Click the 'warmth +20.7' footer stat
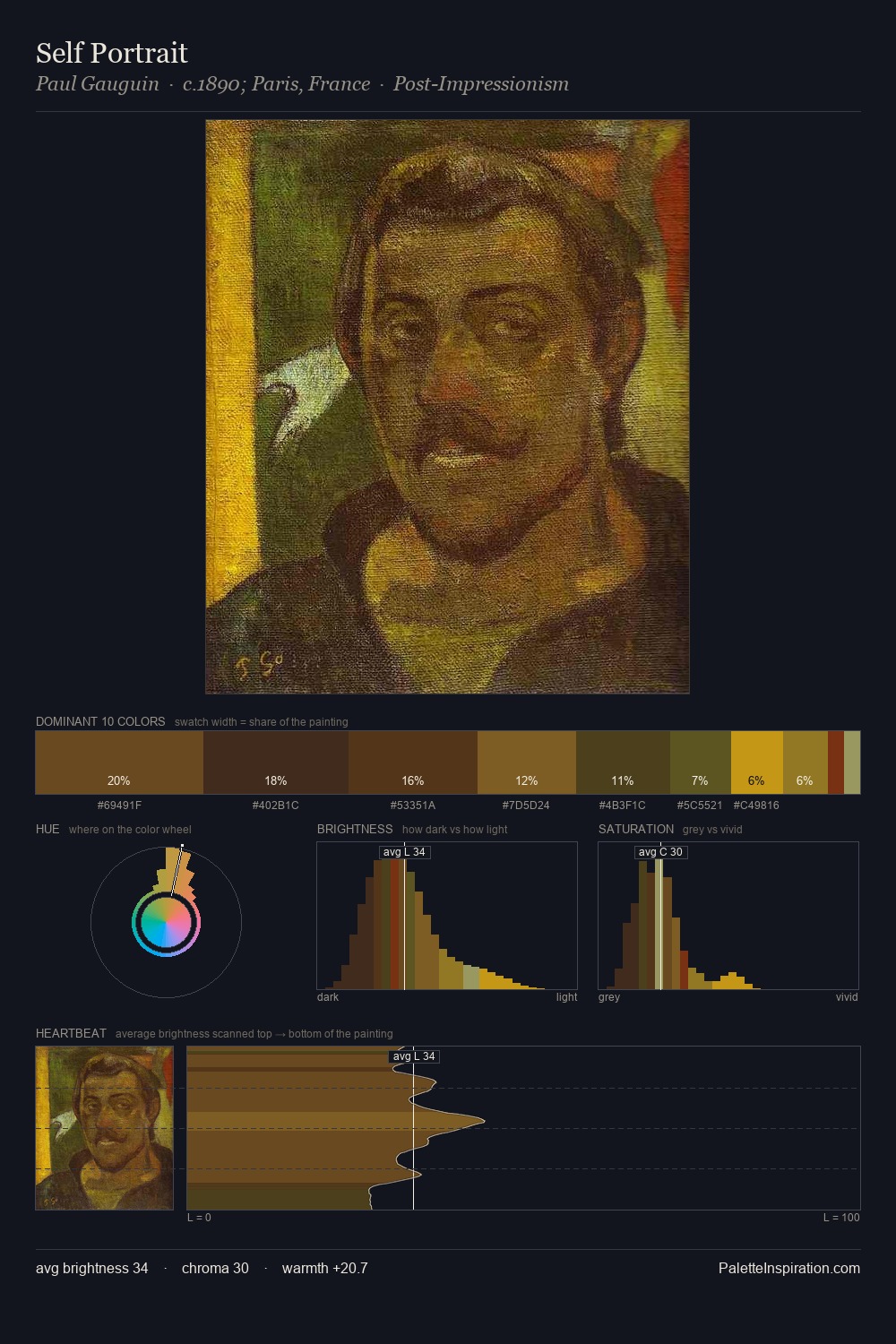This screenshot has width=896, height=1344. [x=325, y=1268]
